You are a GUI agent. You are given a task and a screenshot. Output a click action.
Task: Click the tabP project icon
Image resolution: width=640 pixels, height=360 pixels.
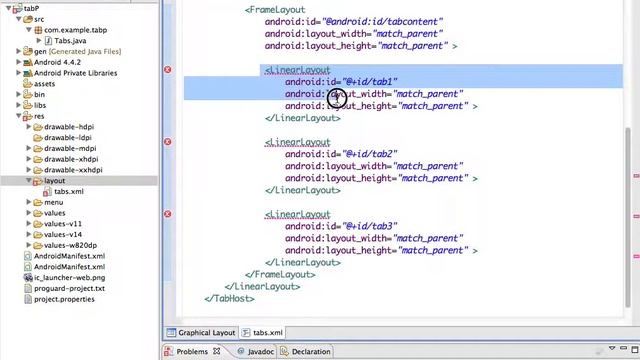18,9
